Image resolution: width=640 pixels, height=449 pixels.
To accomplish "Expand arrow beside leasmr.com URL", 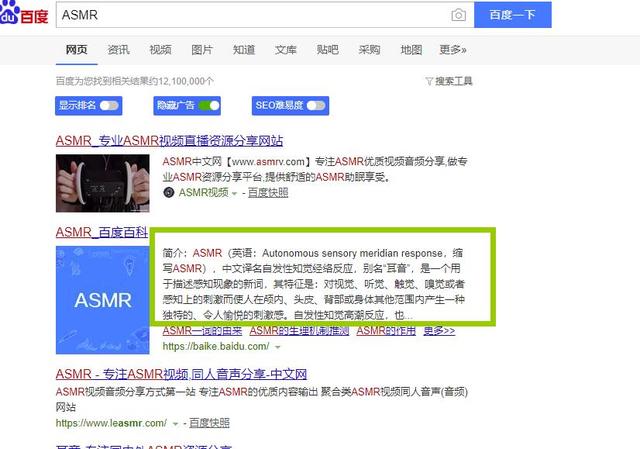I will 175,424.
